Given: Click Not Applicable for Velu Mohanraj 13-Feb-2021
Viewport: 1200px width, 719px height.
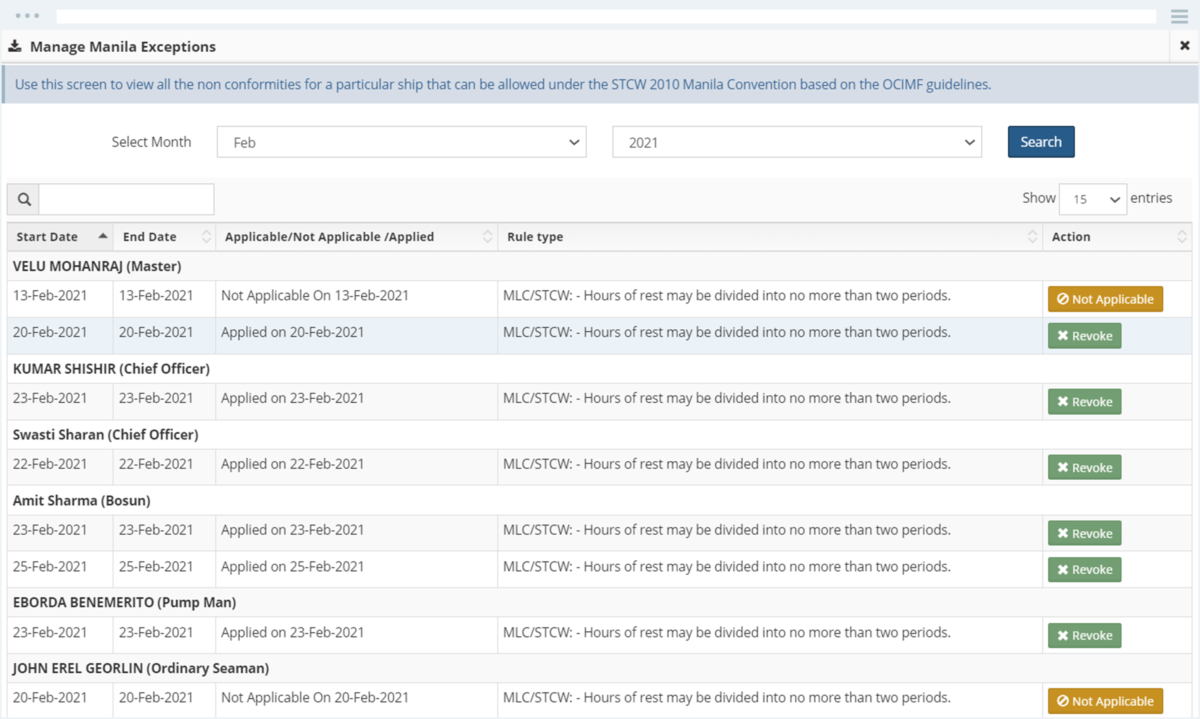Looking at the screenshot, I should (1105, 299).
